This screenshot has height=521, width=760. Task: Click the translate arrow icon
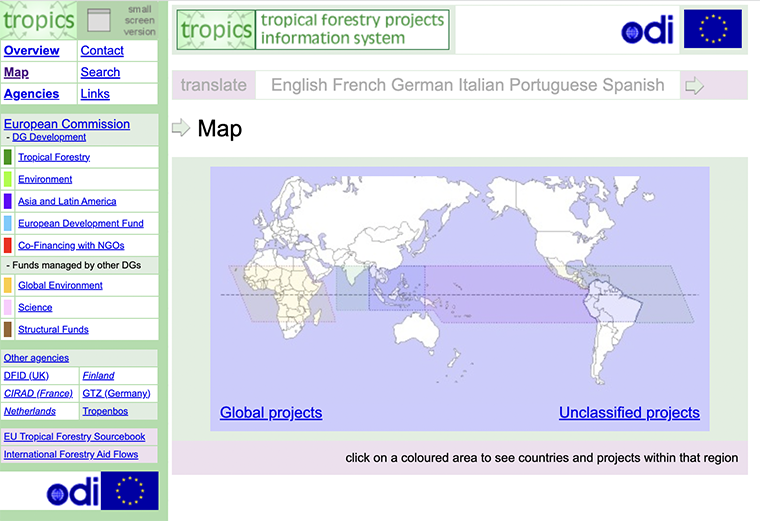(694, 86)
